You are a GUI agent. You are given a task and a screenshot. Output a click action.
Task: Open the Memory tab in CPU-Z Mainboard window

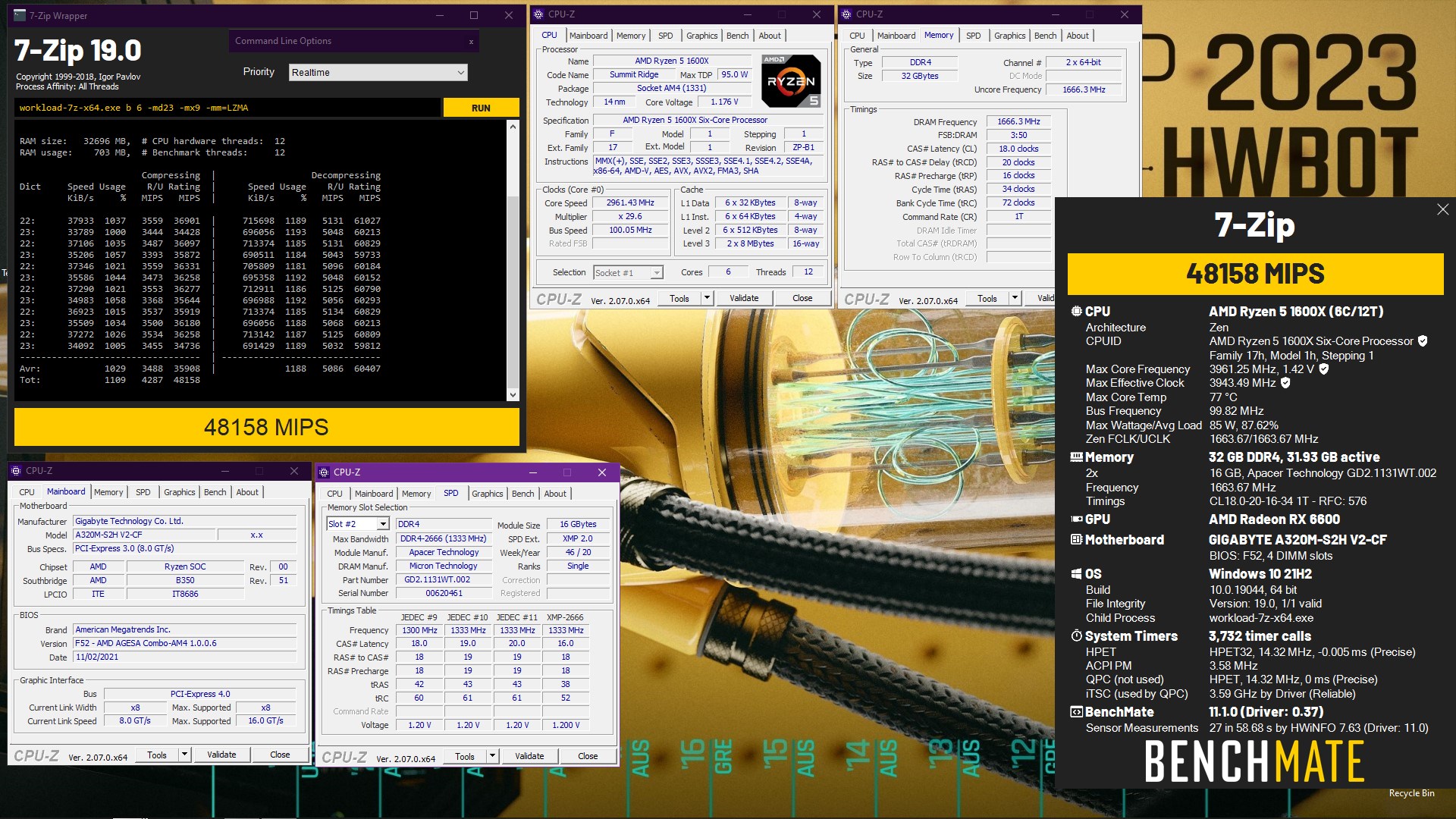tap(108, 492)
